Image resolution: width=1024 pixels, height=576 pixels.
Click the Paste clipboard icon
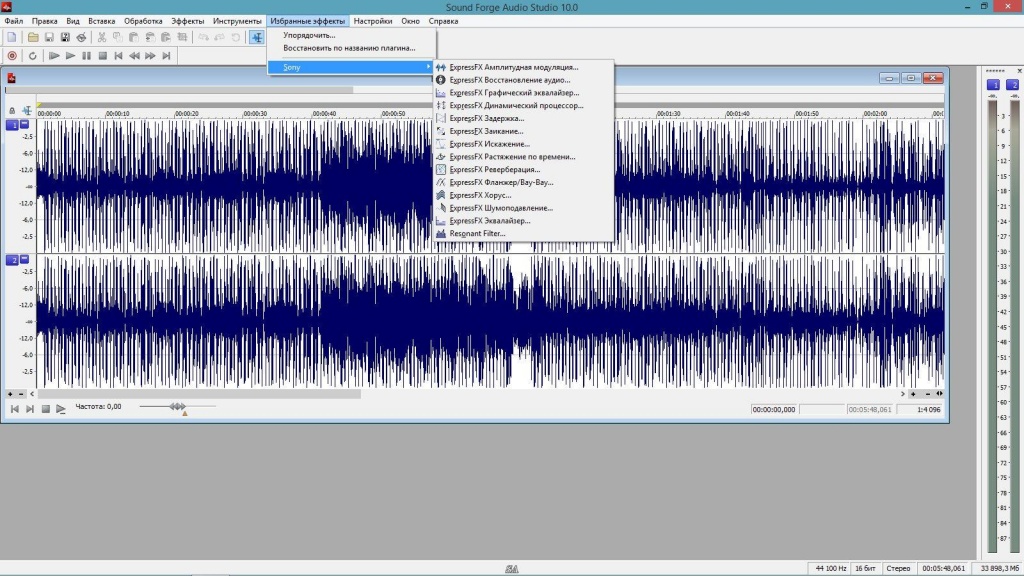pos(133,37)
